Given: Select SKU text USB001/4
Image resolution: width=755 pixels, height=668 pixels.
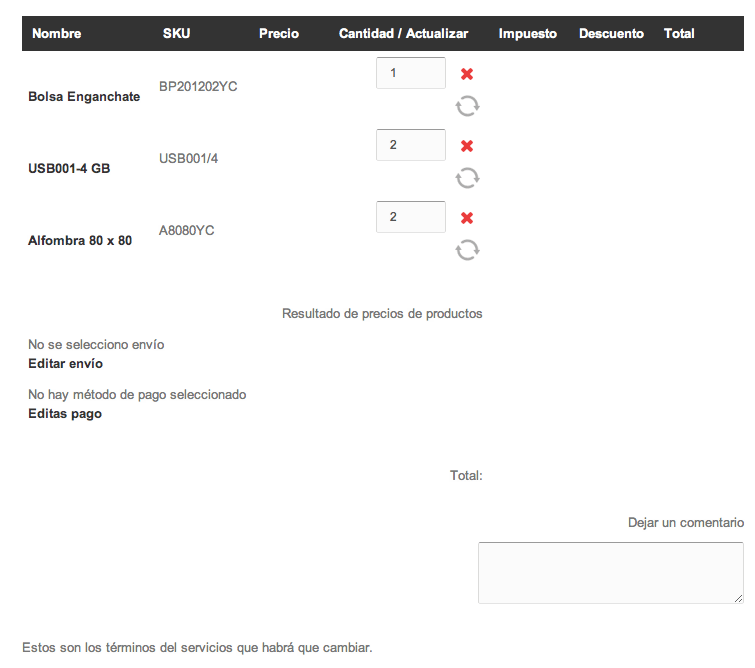Looking at the screenshot, I should (x=188, y=158).
